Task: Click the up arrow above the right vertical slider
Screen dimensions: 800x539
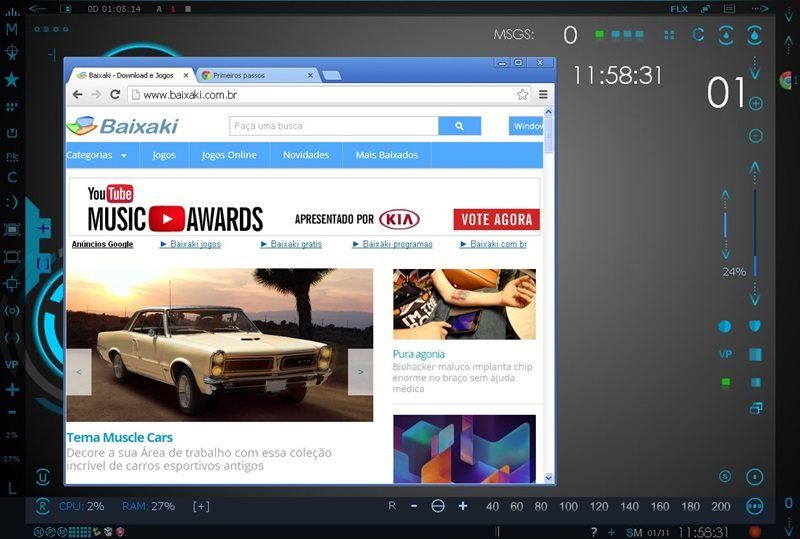Action: tap(755, 172)
